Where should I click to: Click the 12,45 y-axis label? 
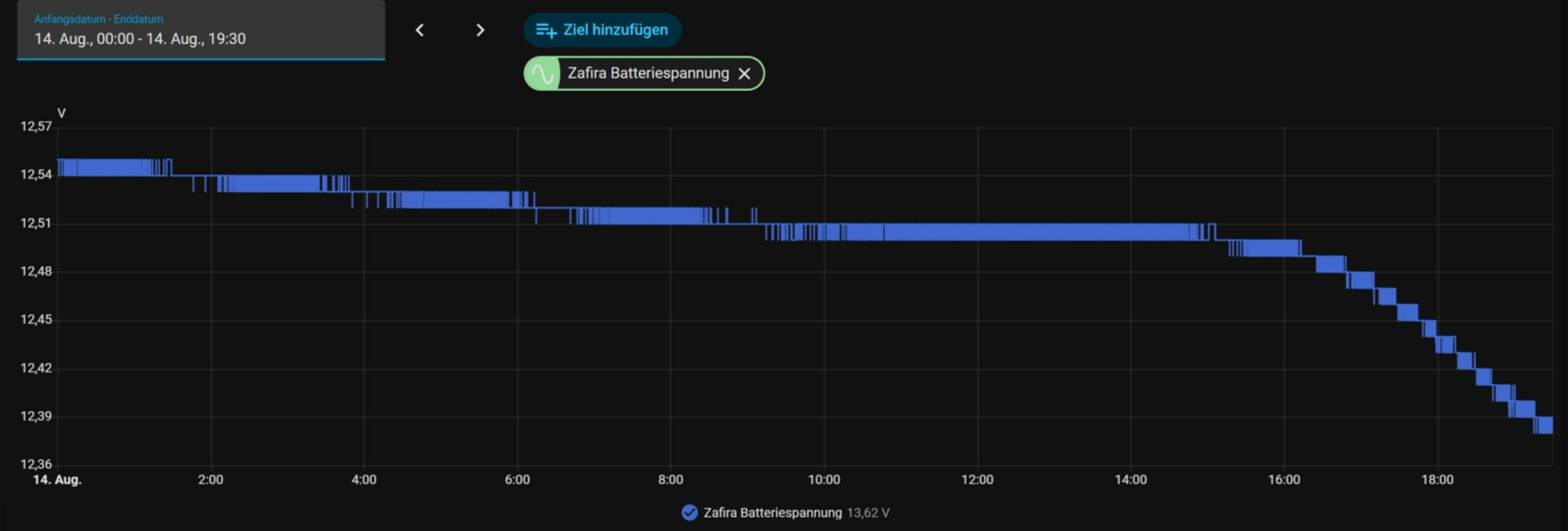pos(36,319)
